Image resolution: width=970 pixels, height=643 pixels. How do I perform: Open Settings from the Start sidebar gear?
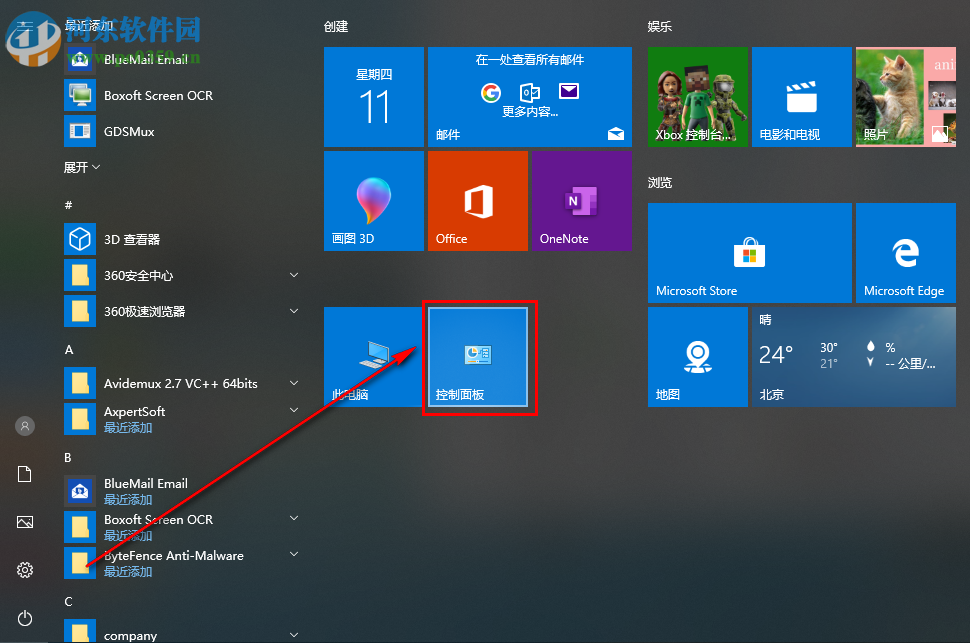click(x=24, y=570)
